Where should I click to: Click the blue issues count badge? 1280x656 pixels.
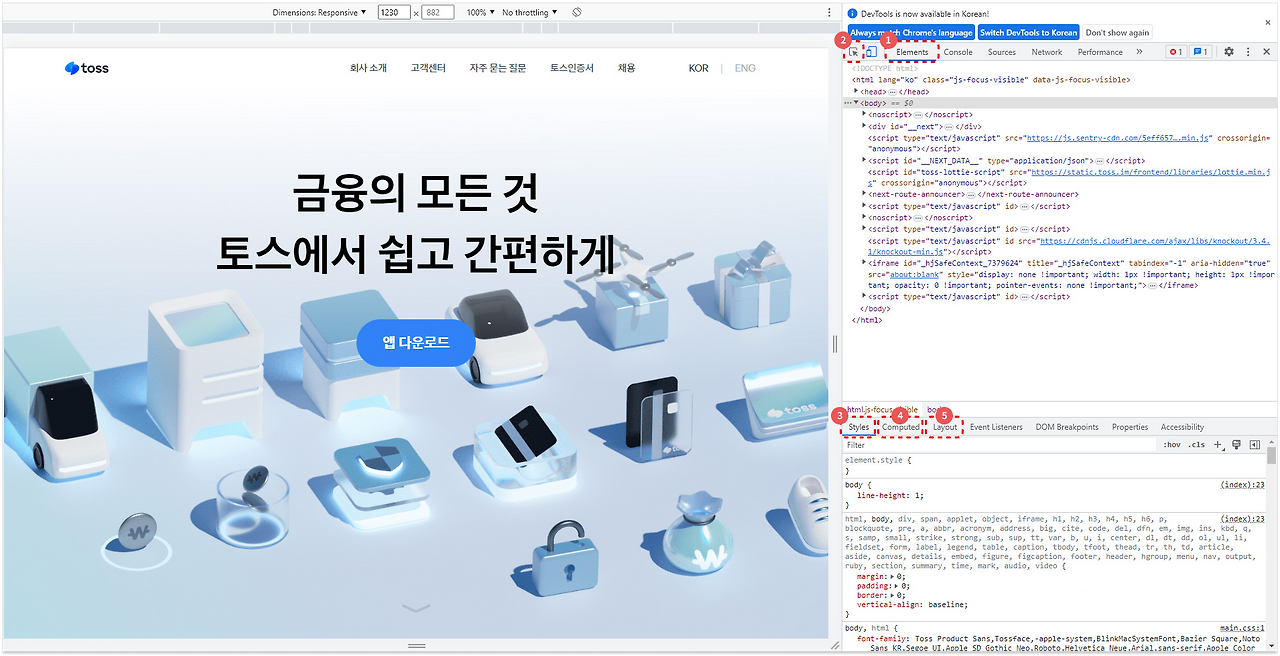(x=1201, y=52)
